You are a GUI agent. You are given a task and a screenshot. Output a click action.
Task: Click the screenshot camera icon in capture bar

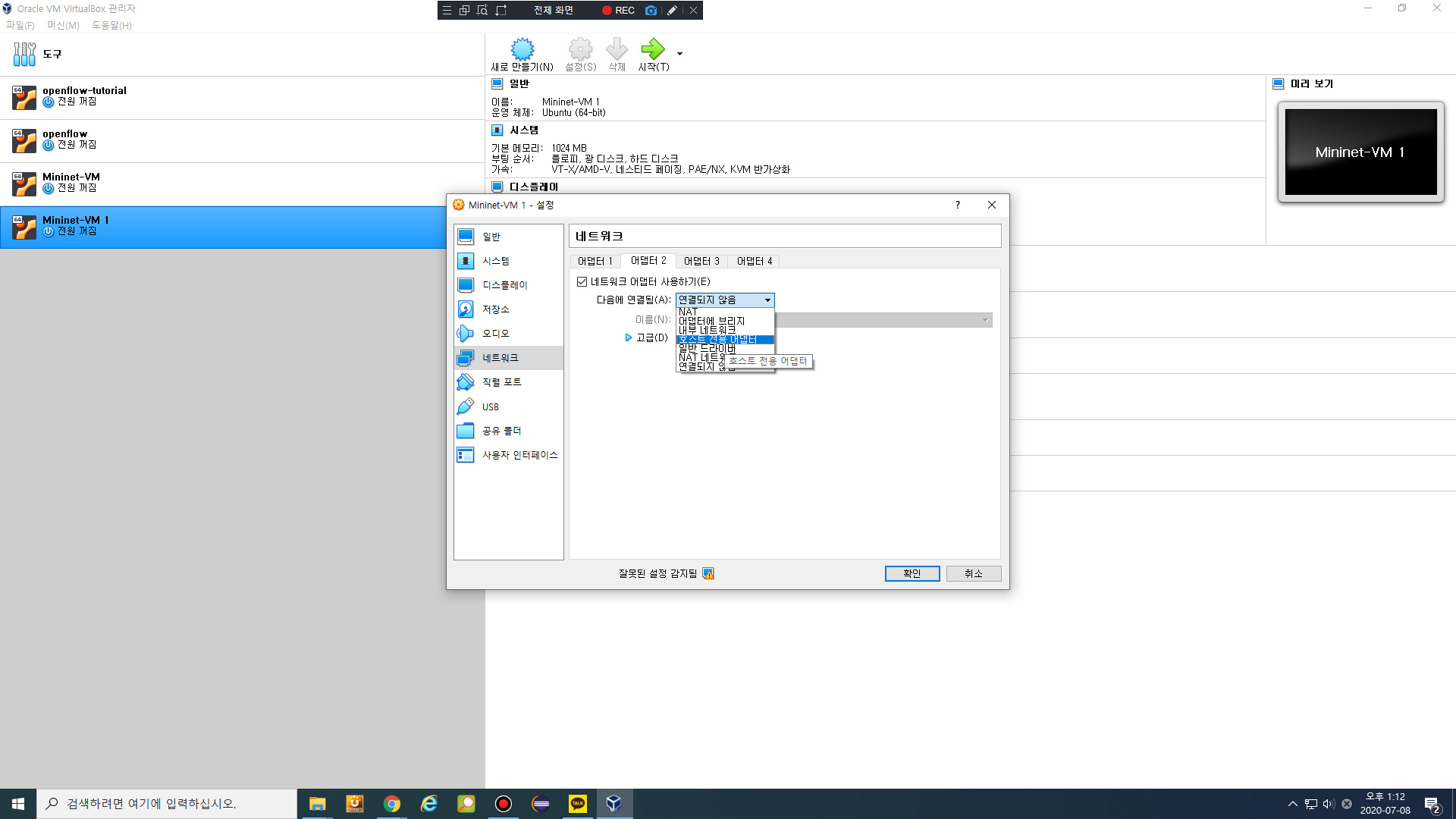[651, 10]
